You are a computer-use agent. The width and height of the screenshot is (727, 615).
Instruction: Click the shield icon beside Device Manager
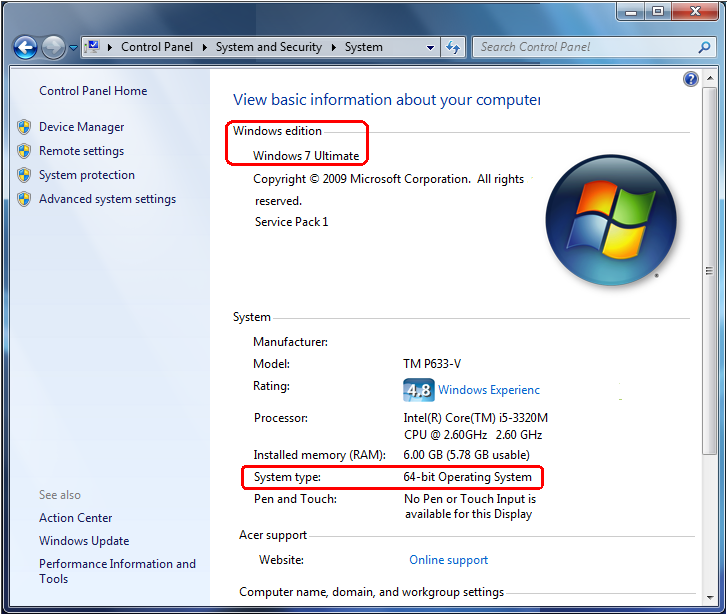click(24, 127)
